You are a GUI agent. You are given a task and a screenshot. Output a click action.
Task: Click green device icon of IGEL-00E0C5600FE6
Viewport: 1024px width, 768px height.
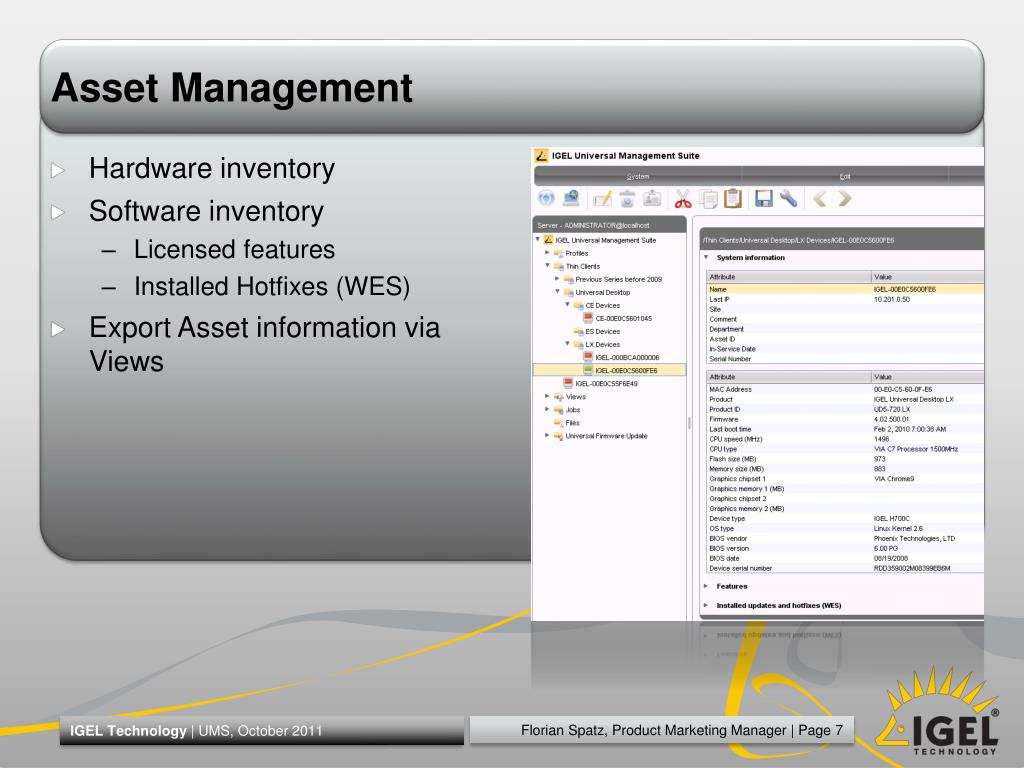tap(588, 370)
